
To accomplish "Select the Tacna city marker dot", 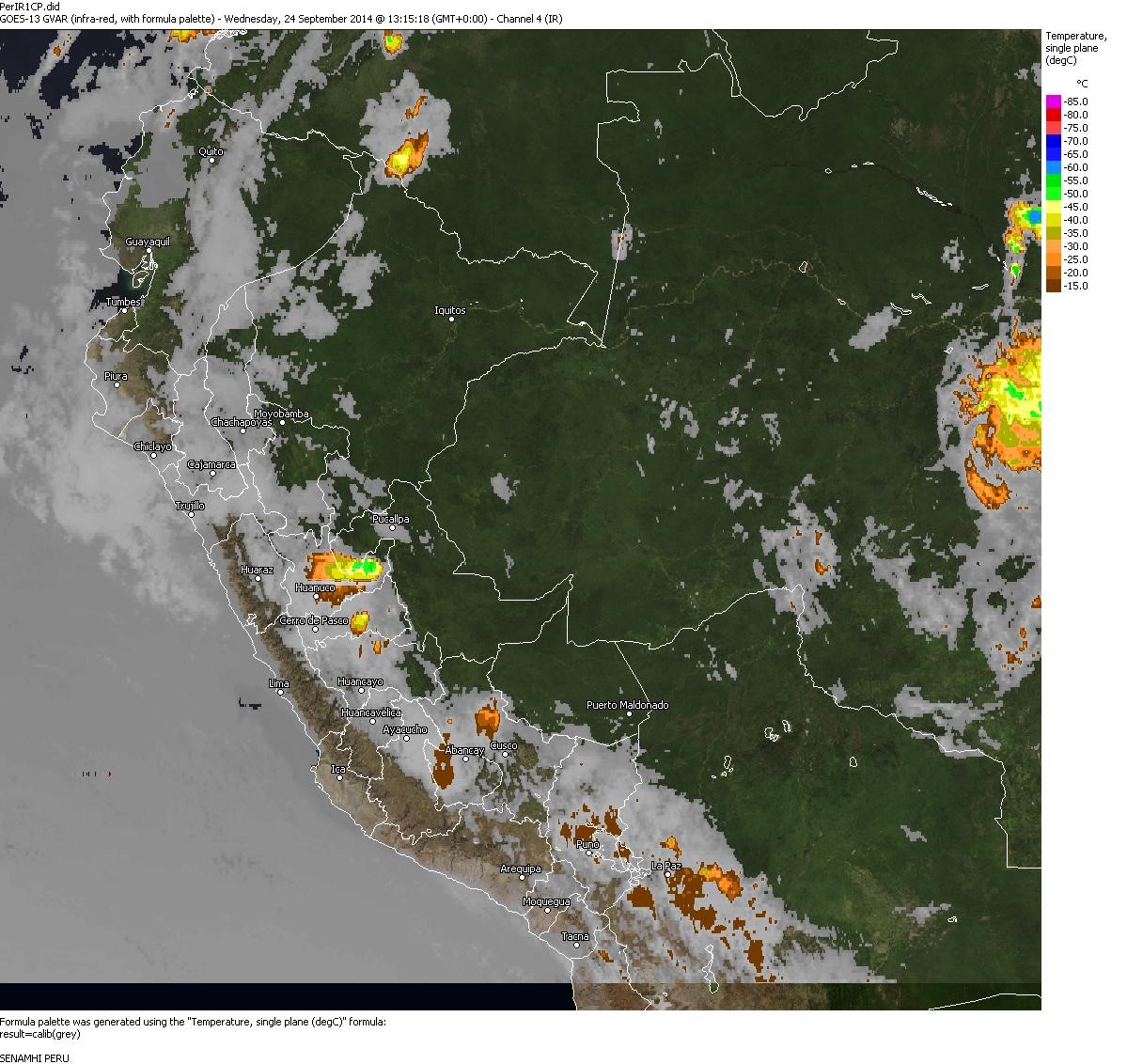I will pos(577,946).
